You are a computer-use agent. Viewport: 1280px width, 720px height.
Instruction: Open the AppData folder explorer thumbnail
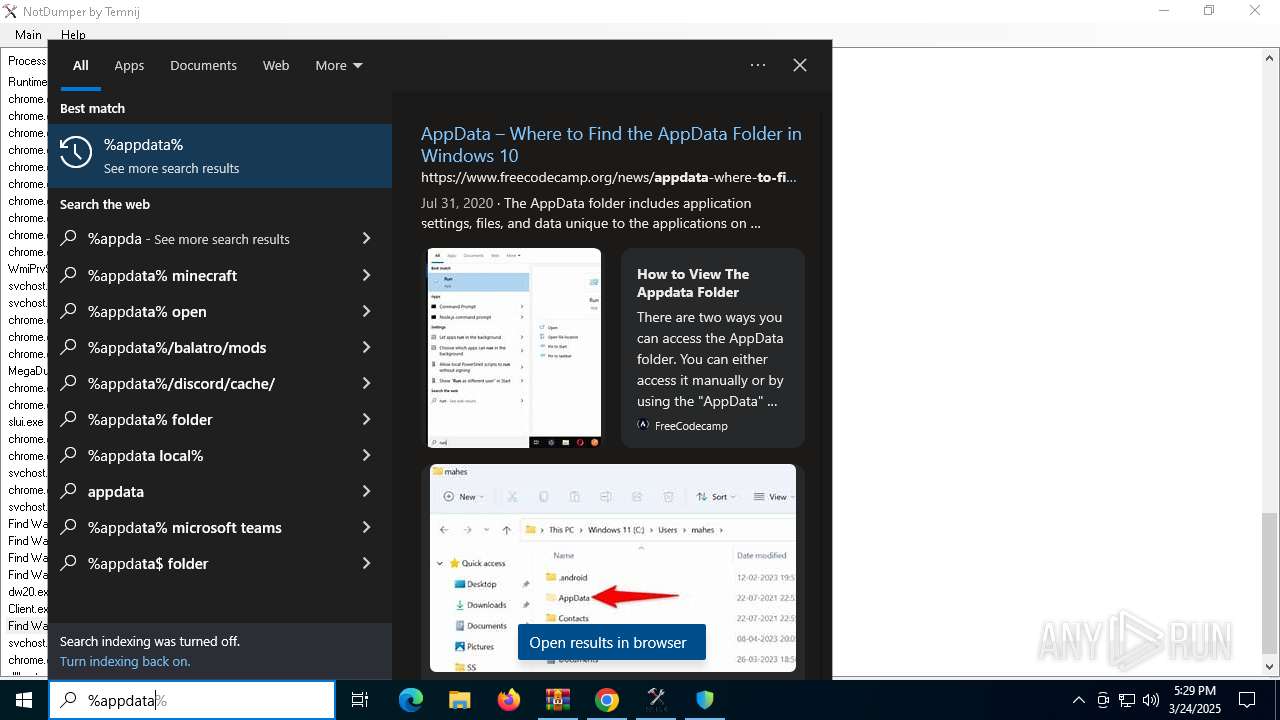(613, 568)
